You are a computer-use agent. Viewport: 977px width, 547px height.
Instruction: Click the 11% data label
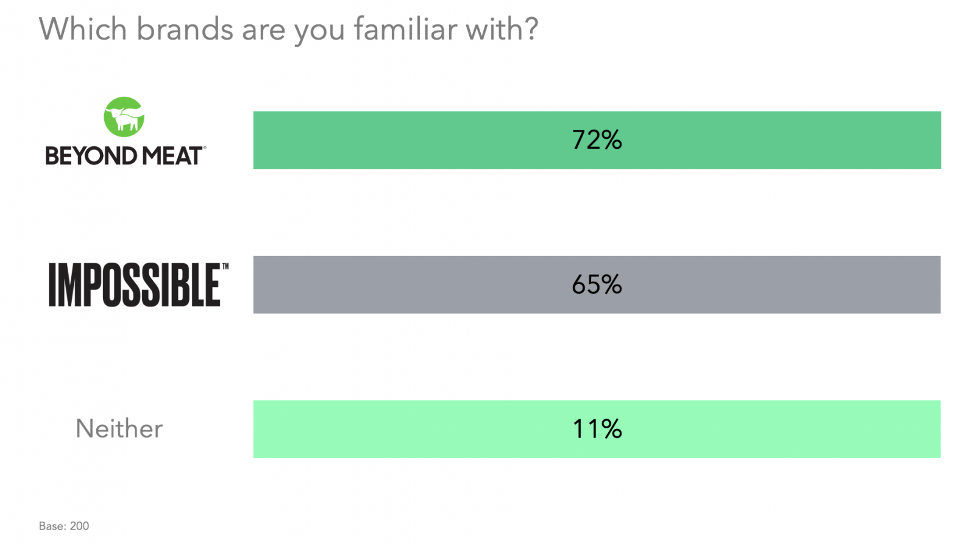[x=597, y=429]
